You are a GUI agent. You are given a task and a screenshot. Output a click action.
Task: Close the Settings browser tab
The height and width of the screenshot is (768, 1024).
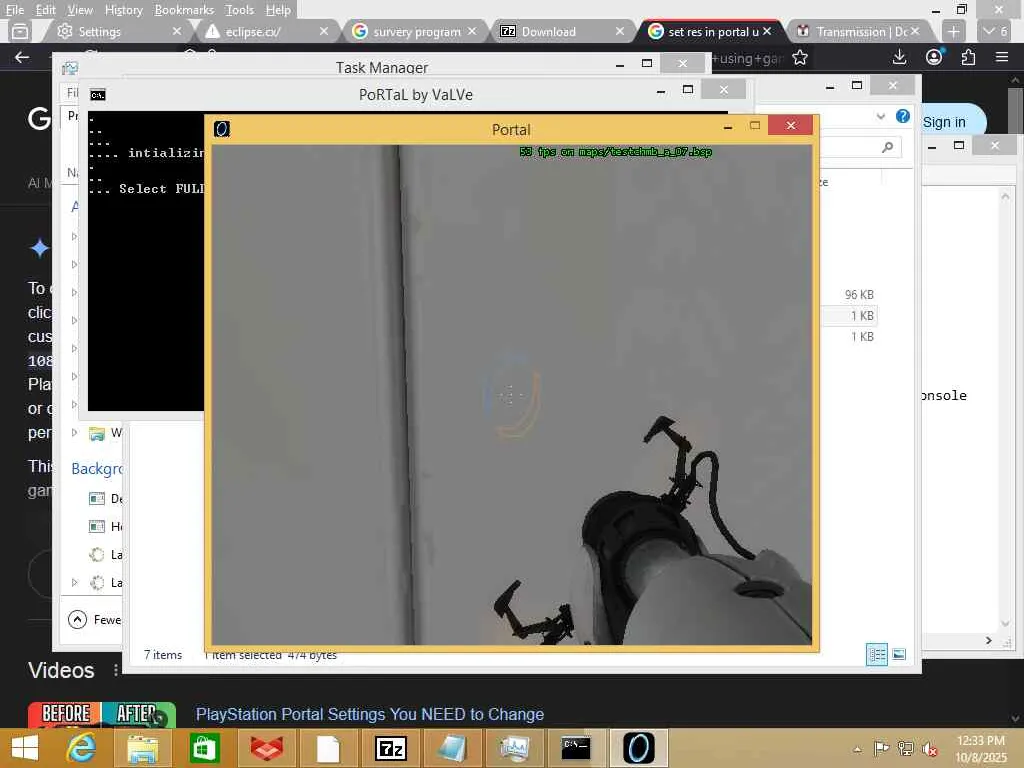(176, 31)
